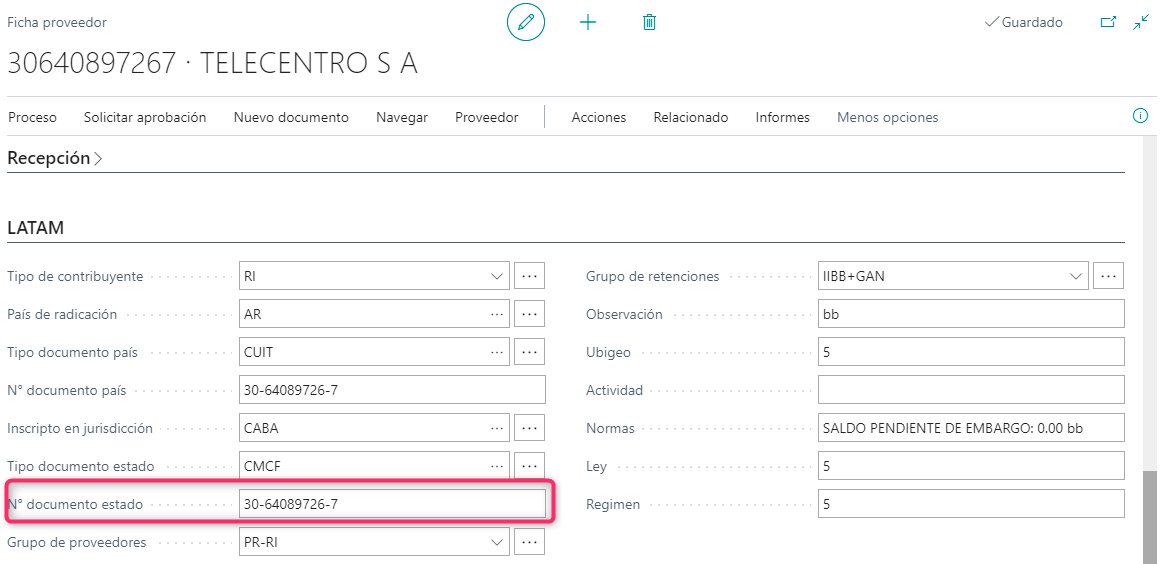Open the Acciones menu
Viewport: 1173px width, 564px height.
coord(598,117)
